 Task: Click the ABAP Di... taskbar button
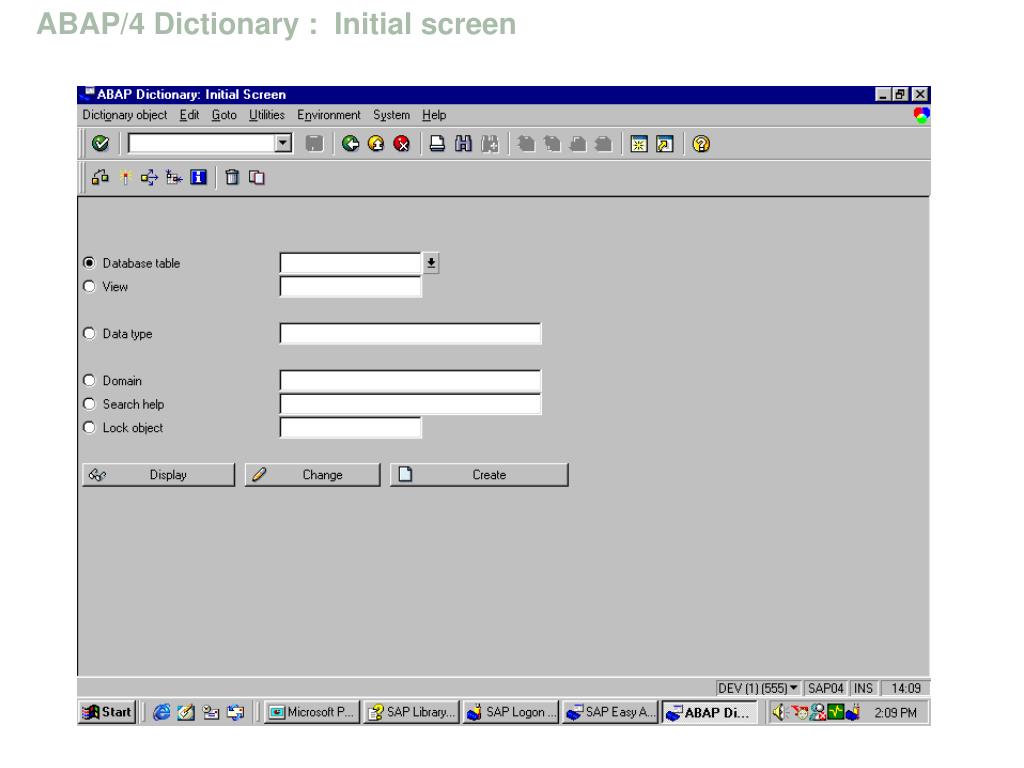[710, 712]
